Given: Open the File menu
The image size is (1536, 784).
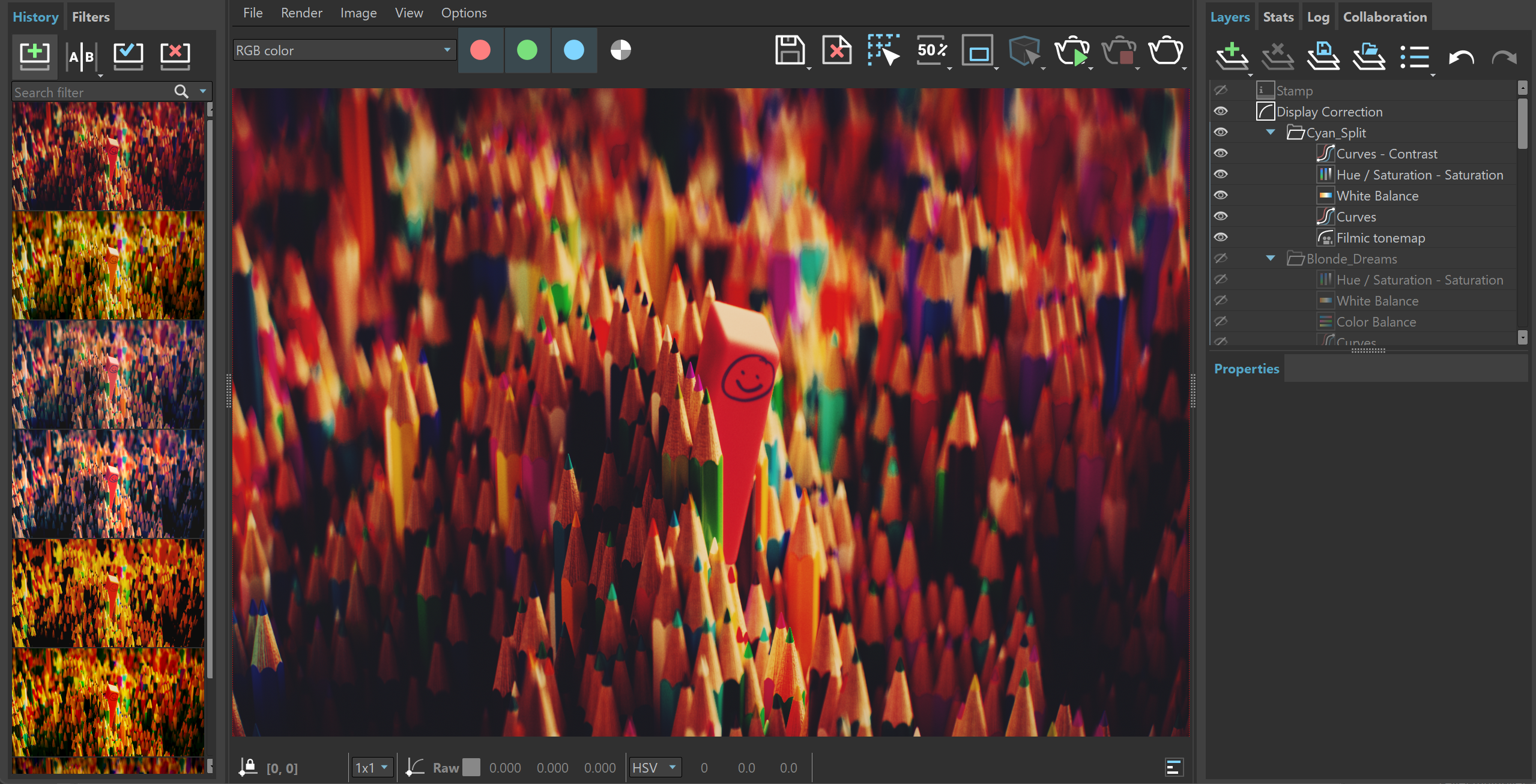Looking at the screenshot, I should pyautogui.click(x=253, y=13).
